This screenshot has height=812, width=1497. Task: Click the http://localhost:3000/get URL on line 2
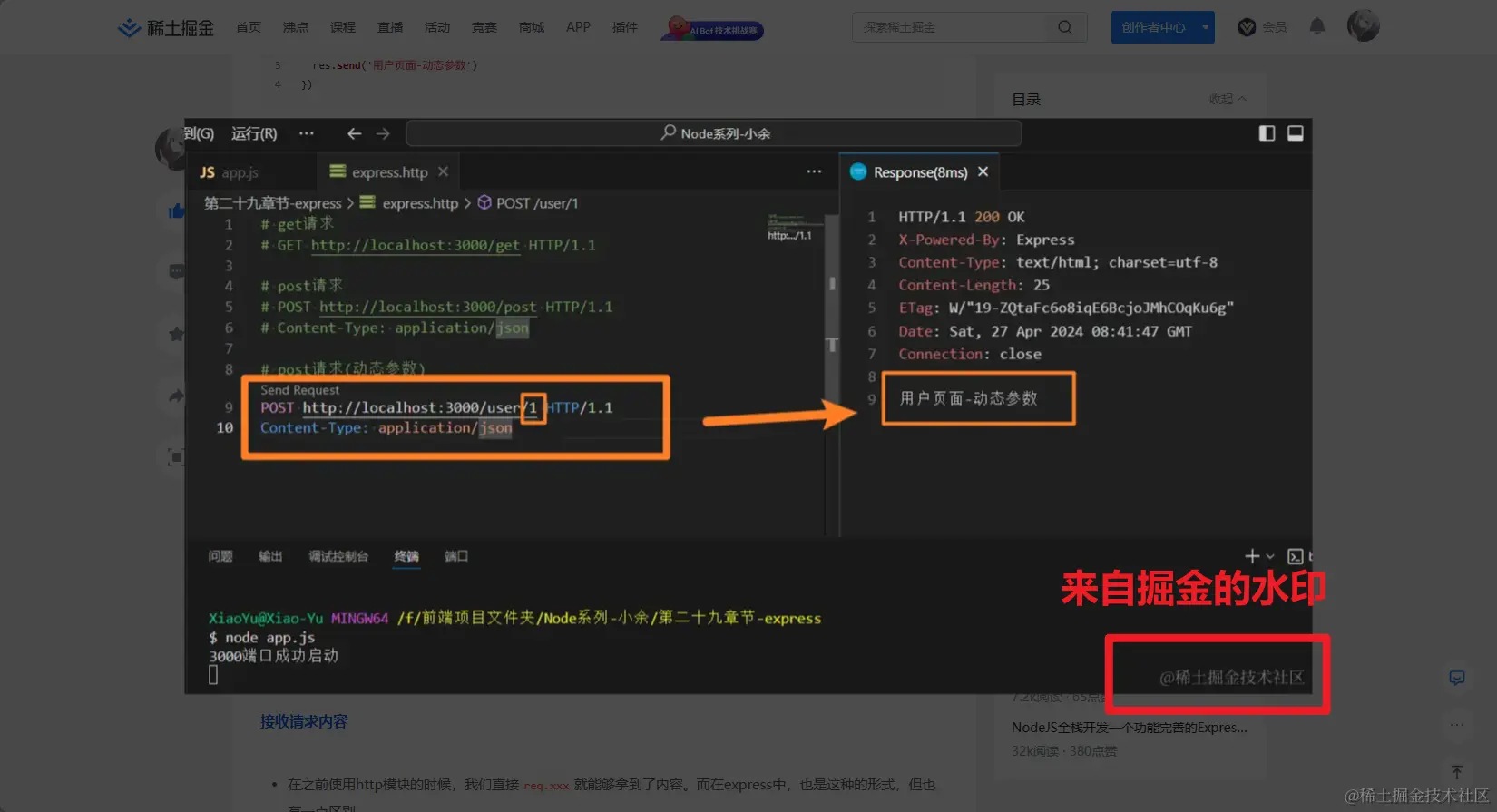point(416,245)
